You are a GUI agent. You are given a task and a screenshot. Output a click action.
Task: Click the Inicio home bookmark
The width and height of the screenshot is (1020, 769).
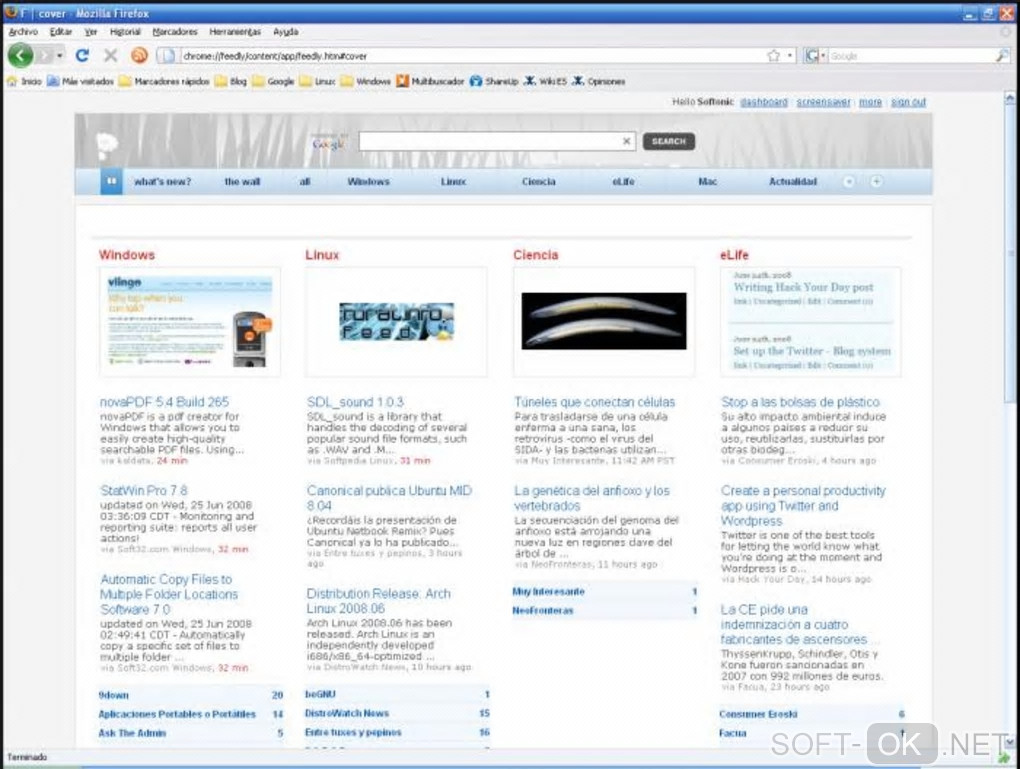coord(24,81)
